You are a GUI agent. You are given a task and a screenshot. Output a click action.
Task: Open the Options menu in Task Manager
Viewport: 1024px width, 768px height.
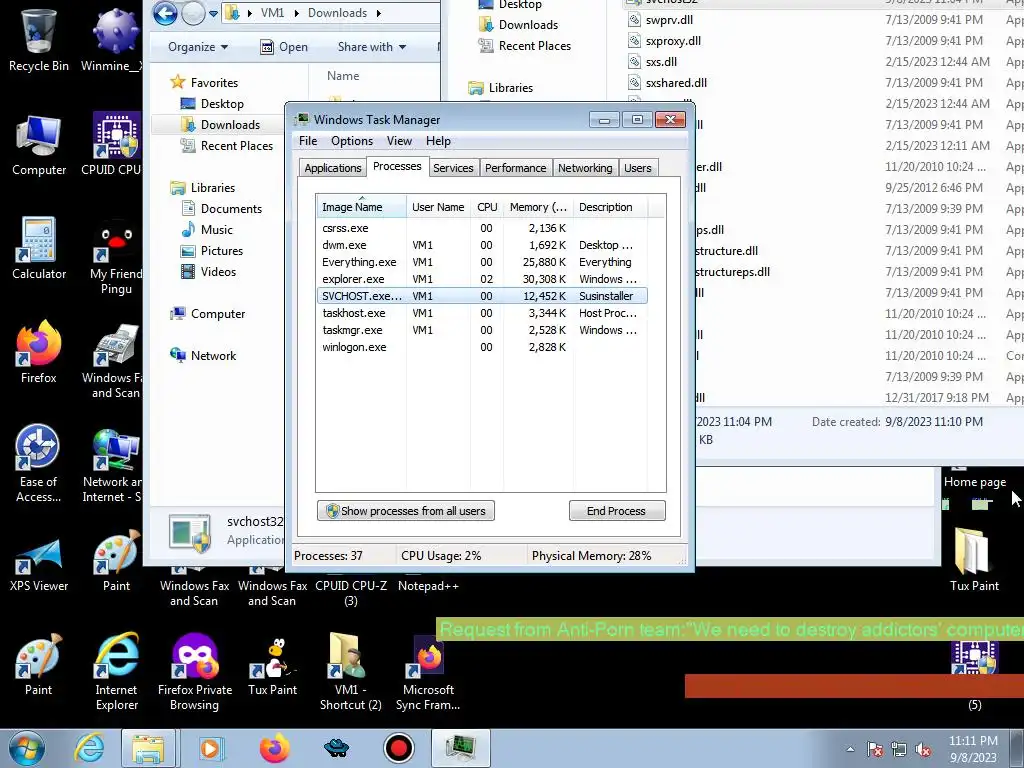pos(351,141)
